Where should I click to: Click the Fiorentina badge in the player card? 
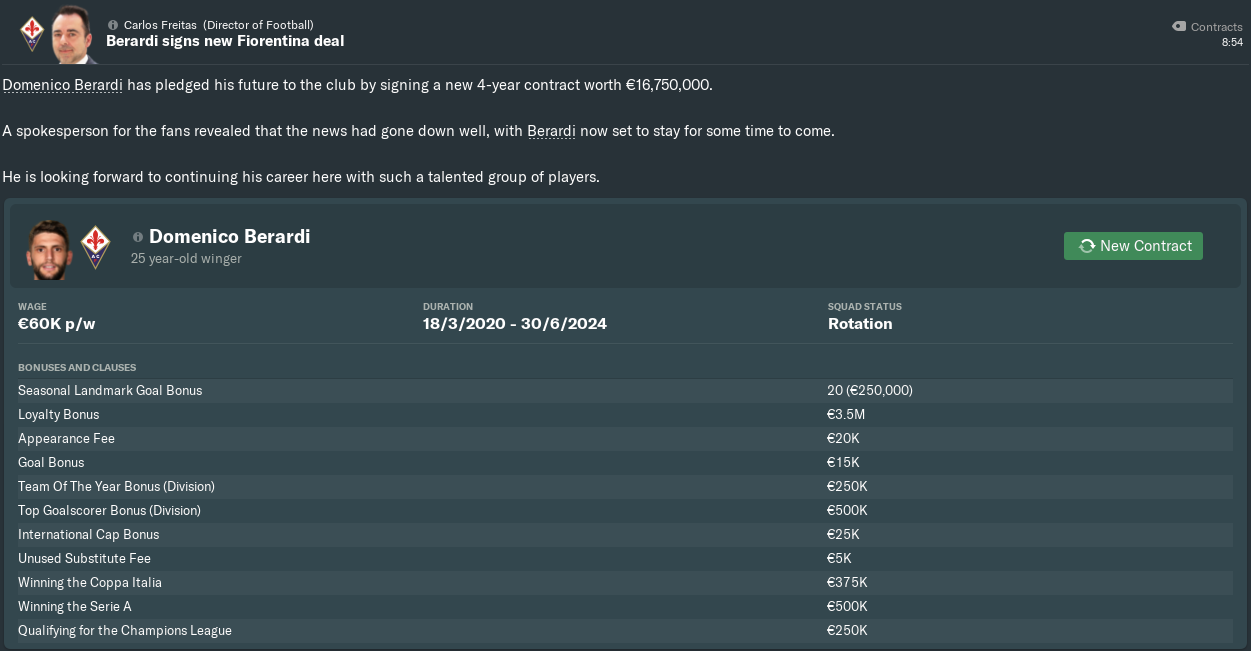tap(95, 246)
